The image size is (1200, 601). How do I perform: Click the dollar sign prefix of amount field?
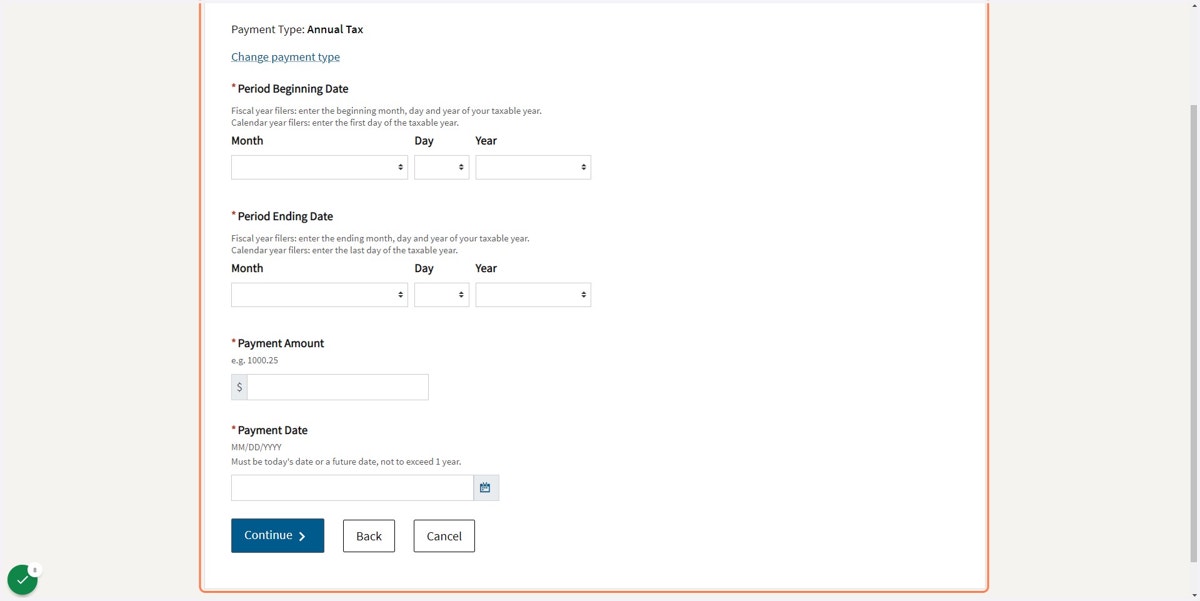[239, 387]
